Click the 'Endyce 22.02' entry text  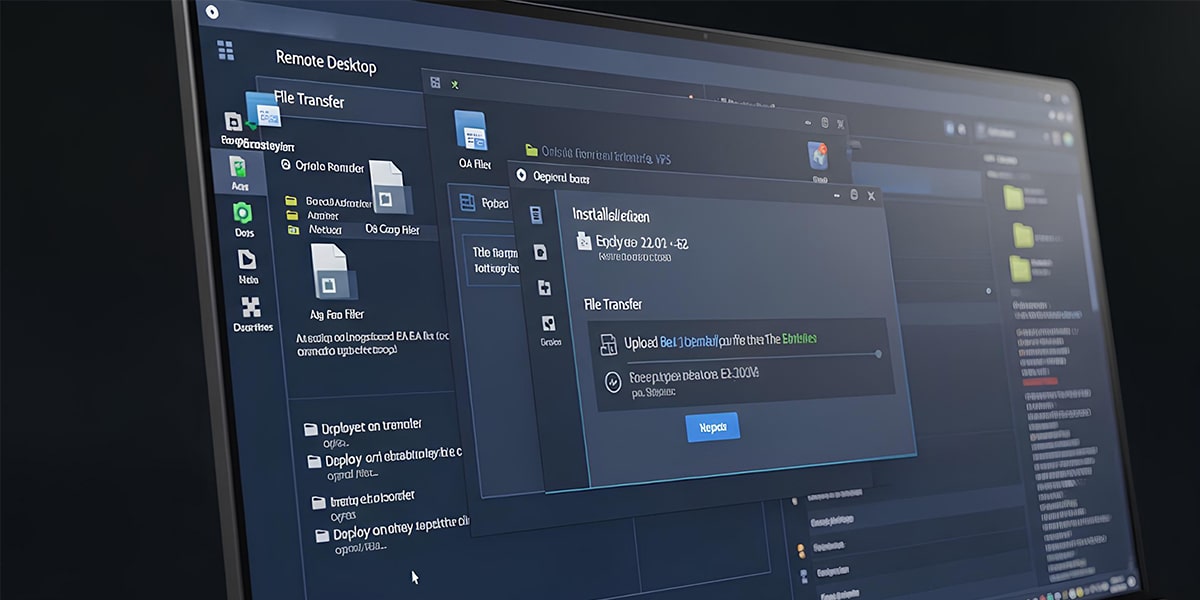click(x=642, y=243)
